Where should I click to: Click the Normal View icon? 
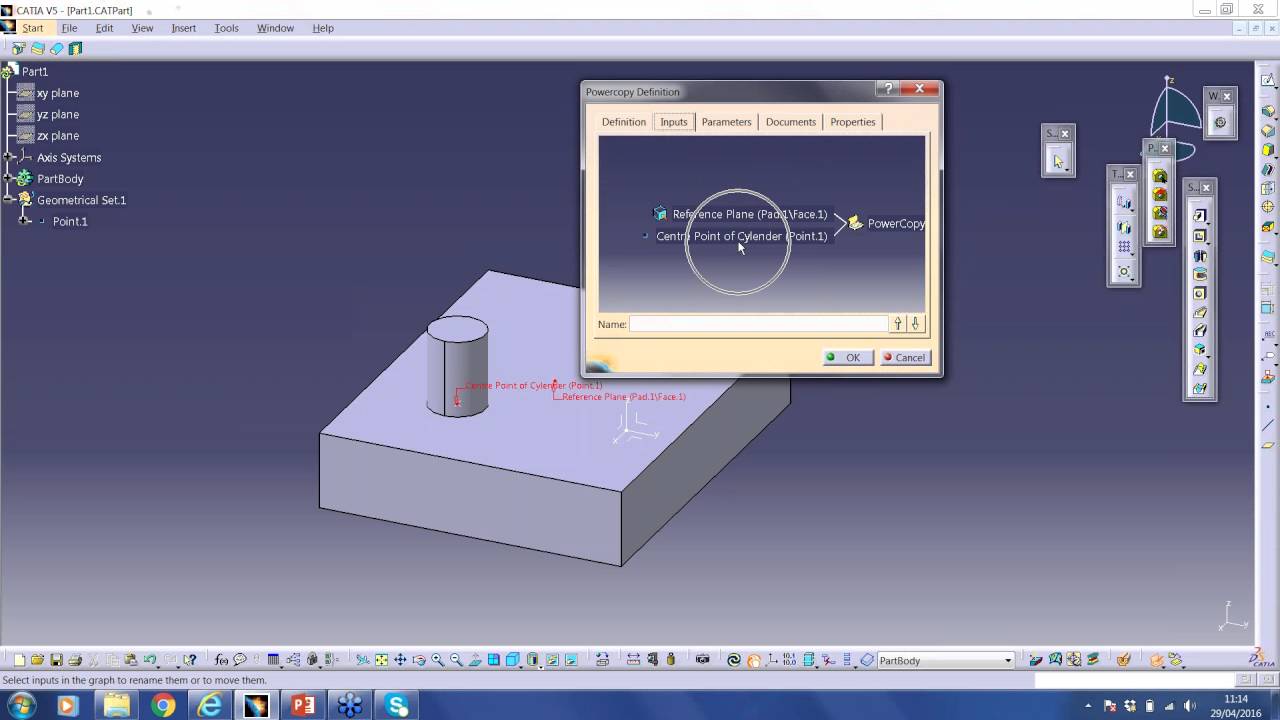pyautogui.click(x=474, y=660)
